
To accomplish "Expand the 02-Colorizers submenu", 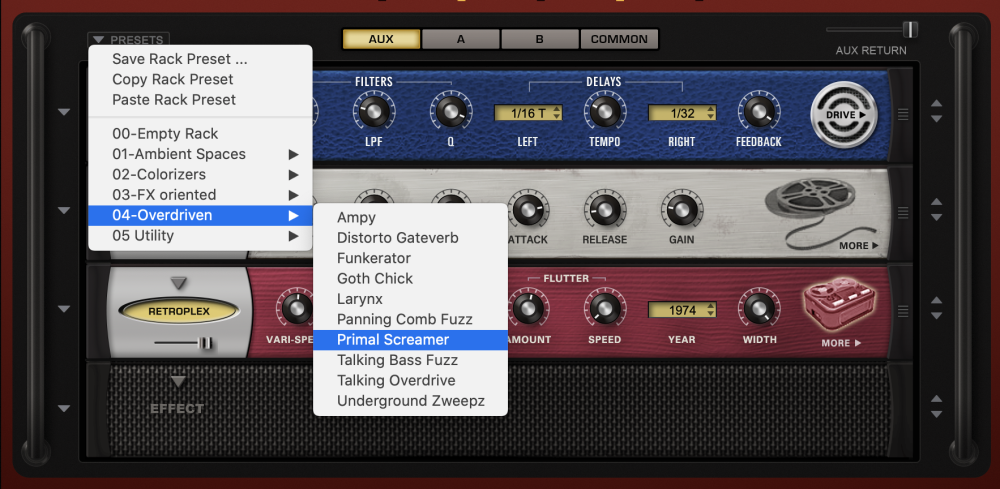I will pyautogui.click(x=200, y=175).
